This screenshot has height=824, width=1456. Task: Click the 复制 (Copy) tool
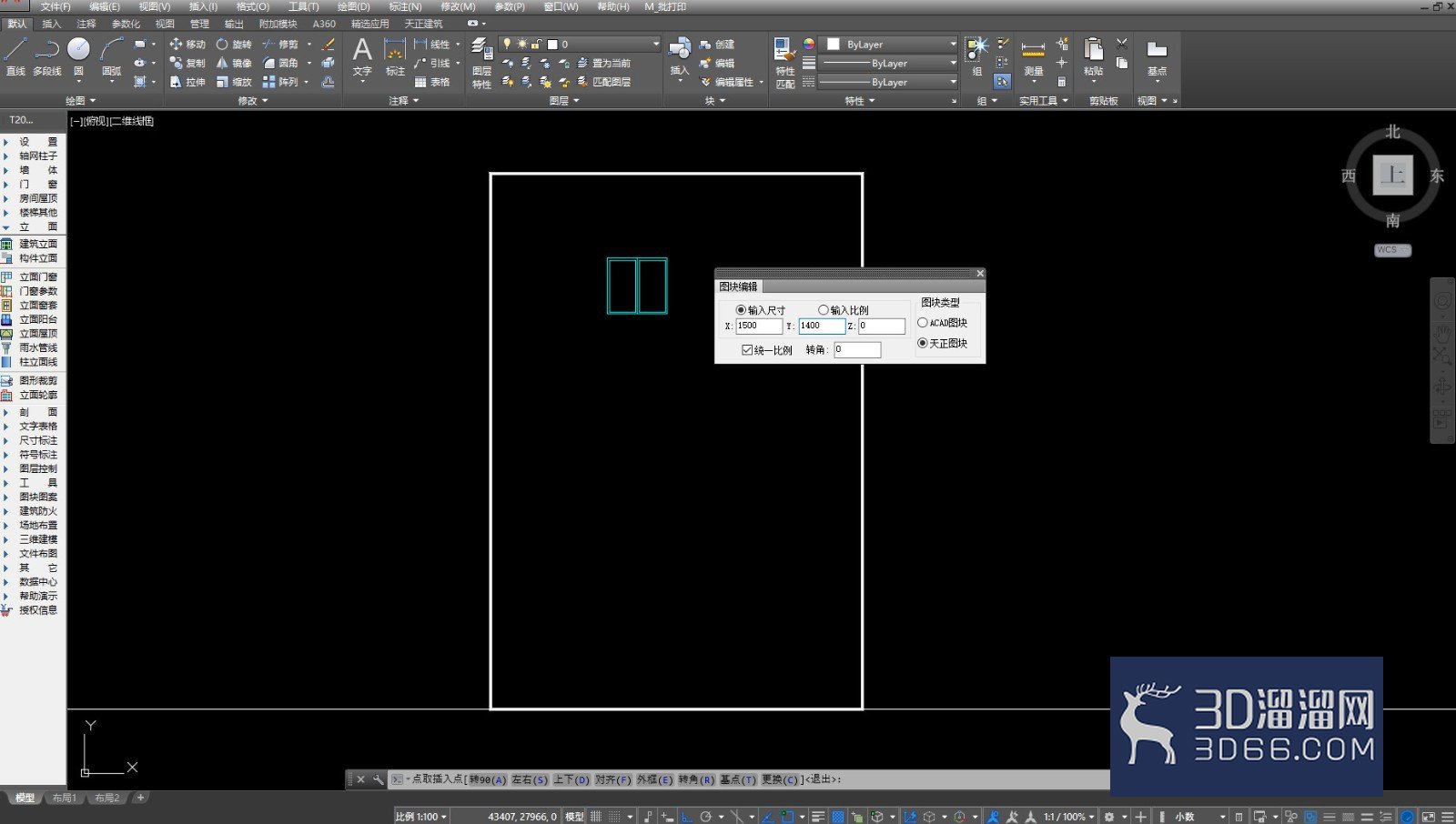[187, 63]
